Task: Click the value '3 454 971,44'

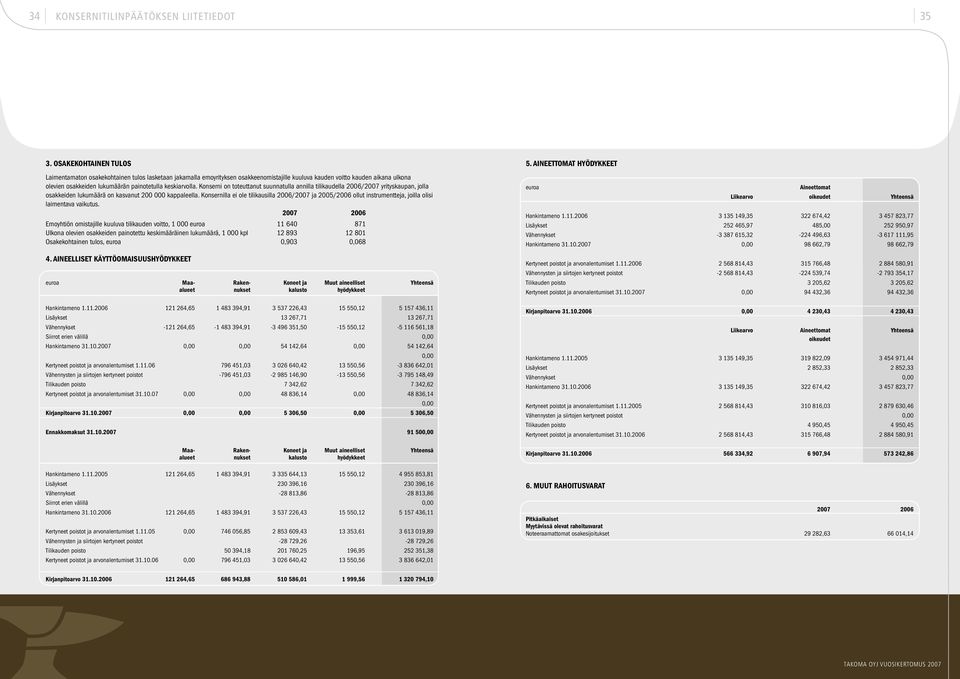Action: point(896,359)
